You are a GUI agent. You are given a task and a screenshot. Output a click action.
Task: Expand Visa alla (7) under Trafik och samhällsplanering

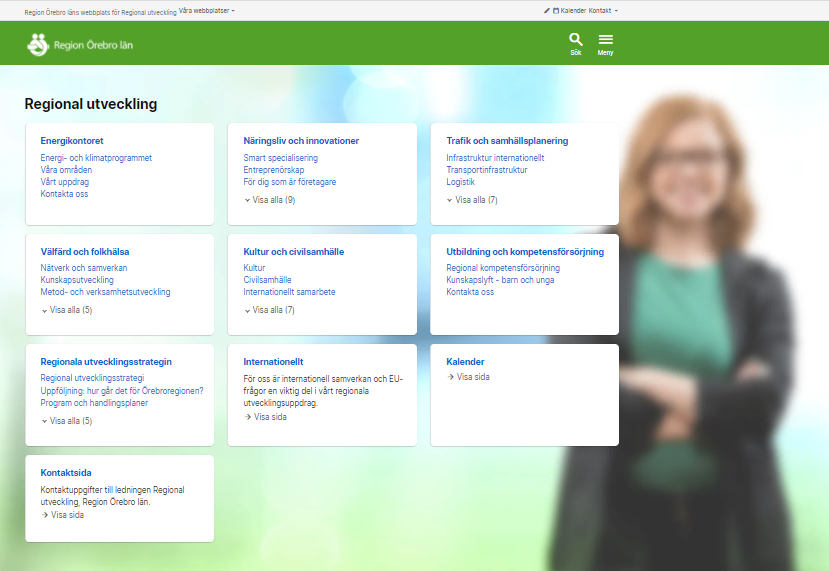pos(473,200)
